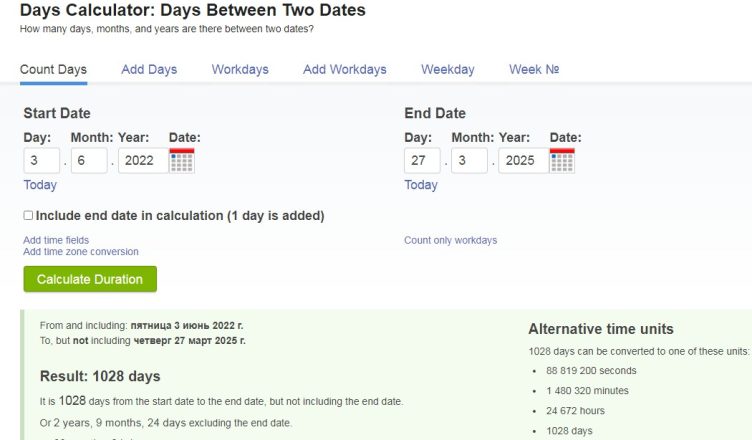Focus the End Date year field

524,160
